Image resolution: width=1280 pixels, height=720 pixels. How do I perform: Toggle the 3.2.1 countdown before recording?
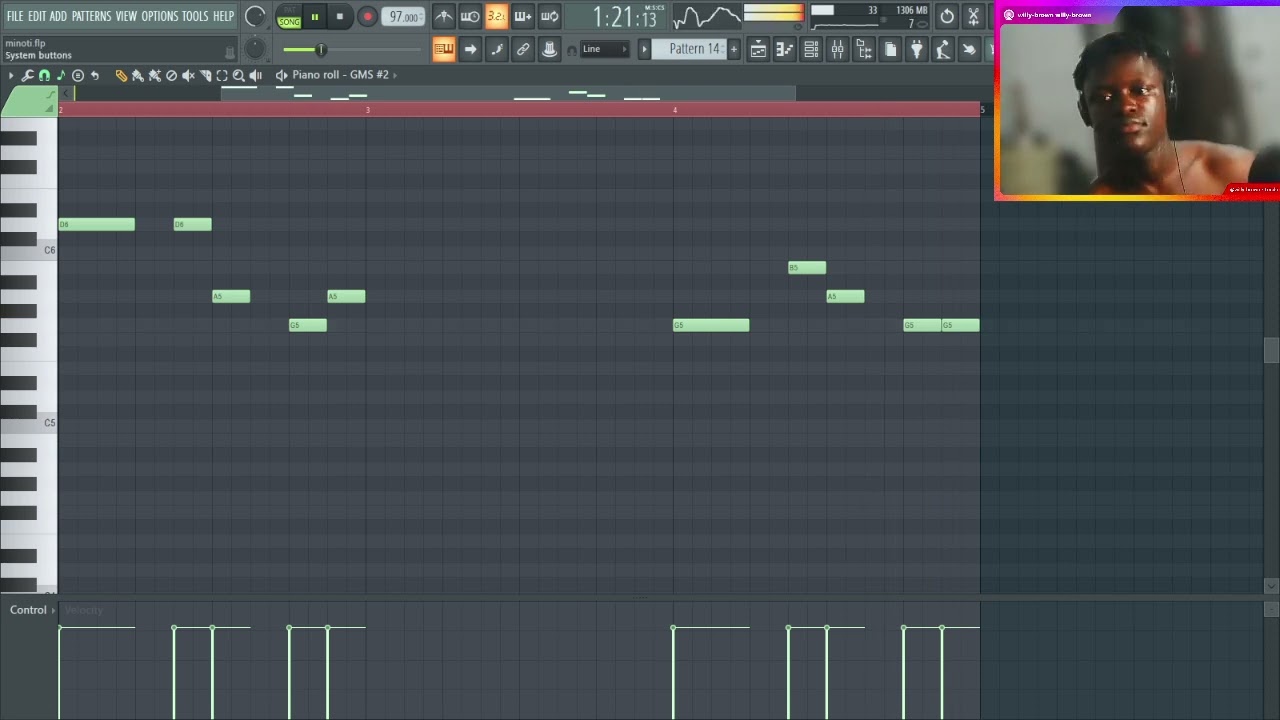click(x=496, y=16)
